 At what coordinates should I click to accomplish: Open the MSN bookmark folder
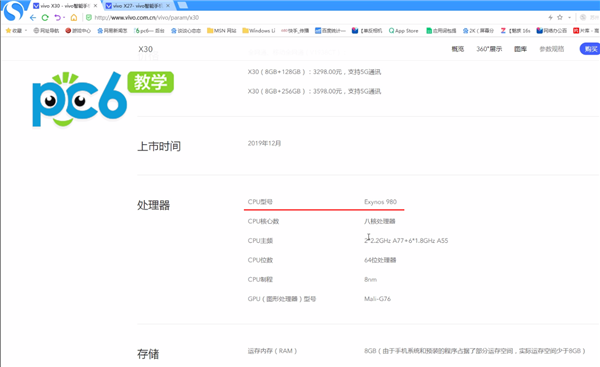[222, 31]
